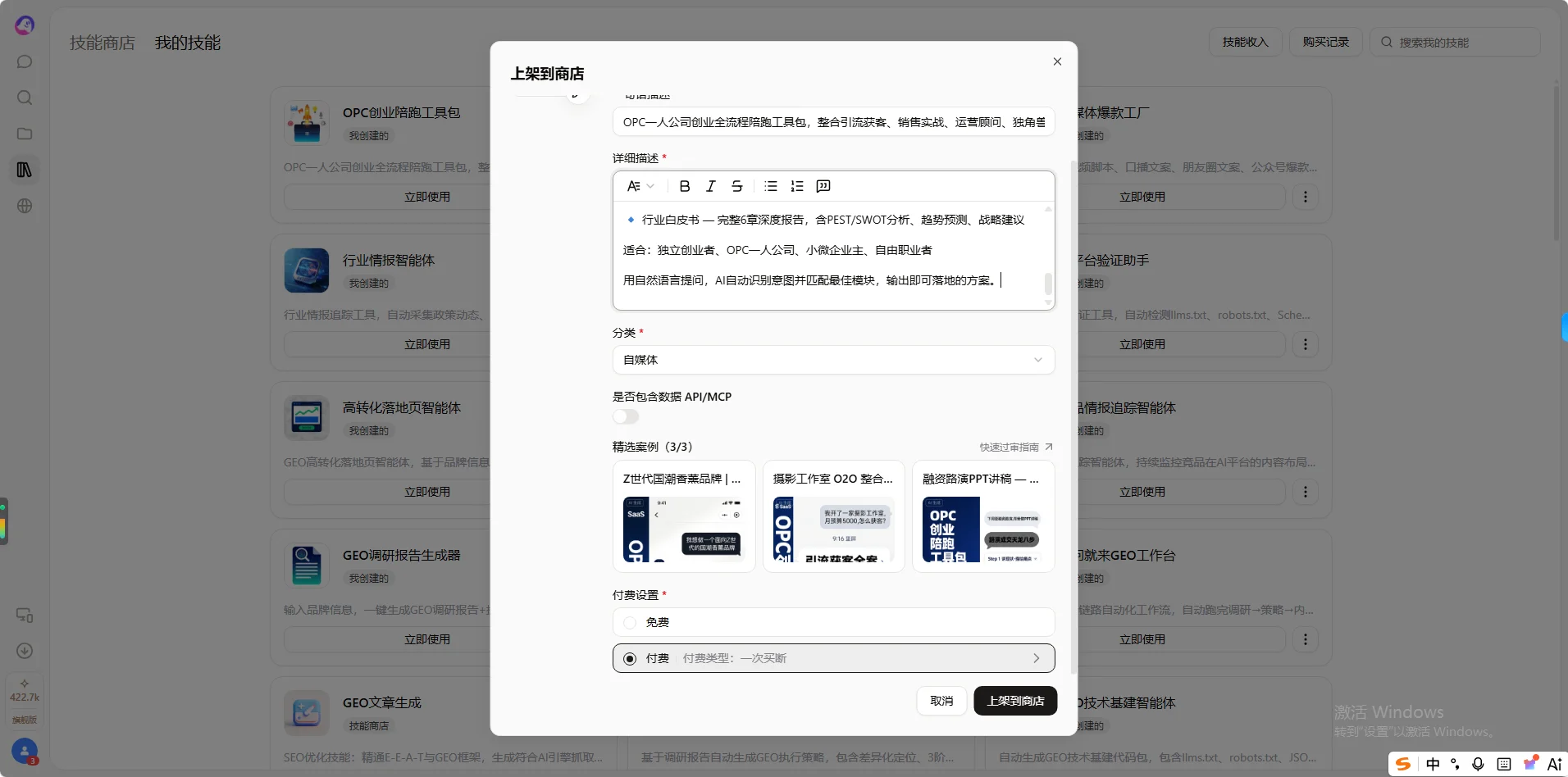Click the Sogou input method icon in tray
The height and width of the screenshot is (777, 1568).
pos(1404,764)
